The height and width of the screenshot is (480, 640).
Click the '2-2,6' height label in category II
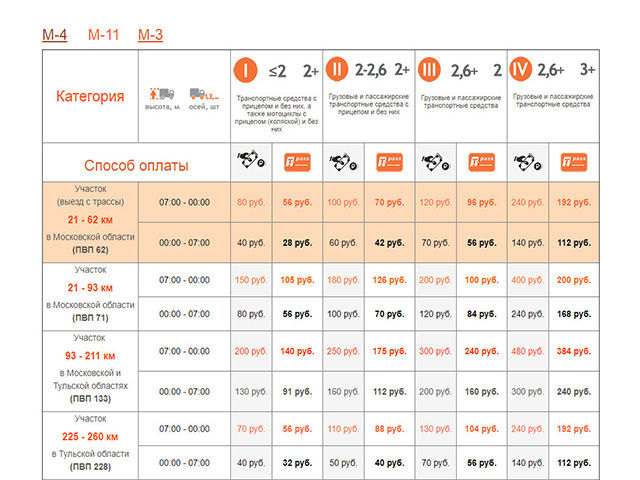tap(371, 70)
